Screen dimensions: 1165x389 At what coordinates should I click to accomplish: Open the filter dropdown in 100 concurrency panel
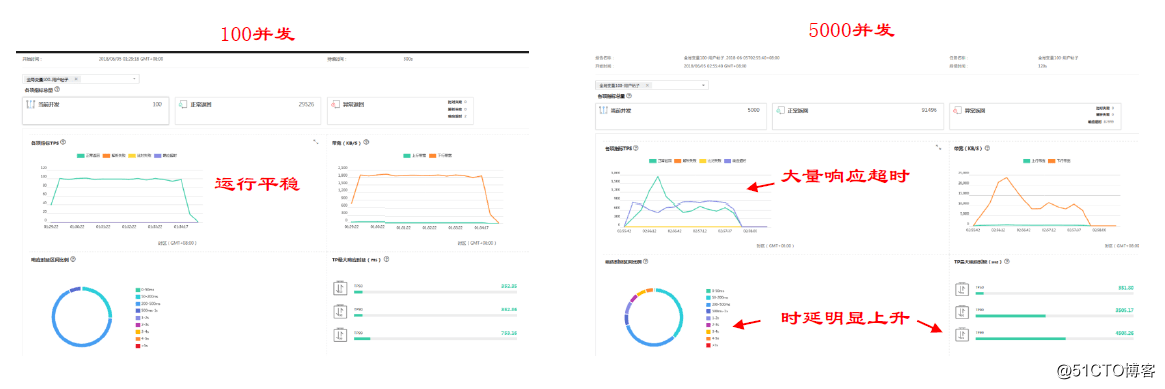[x=81, y=78]
